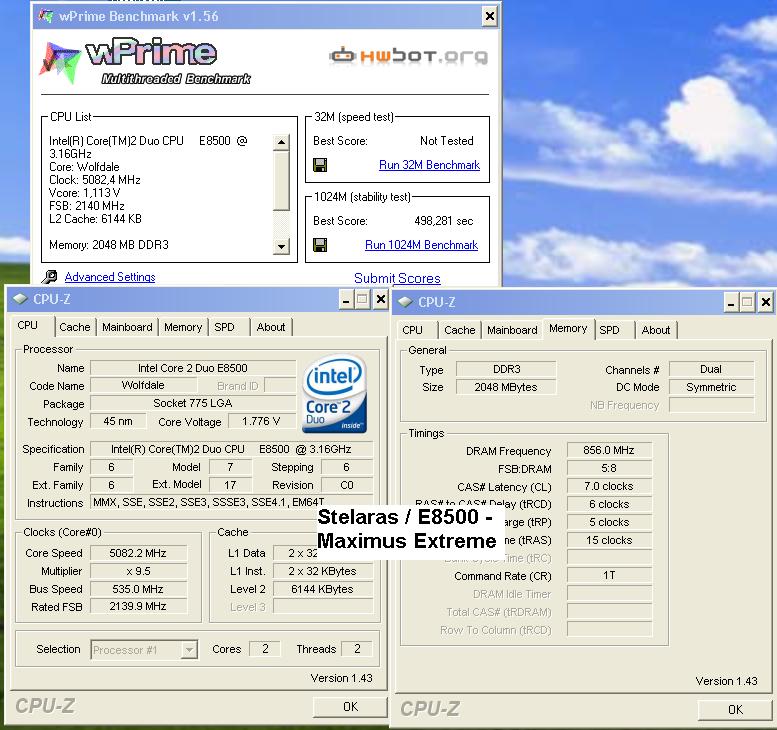Click the memory Type field DDR3
777x730 pixels.
tap(506, 369)
